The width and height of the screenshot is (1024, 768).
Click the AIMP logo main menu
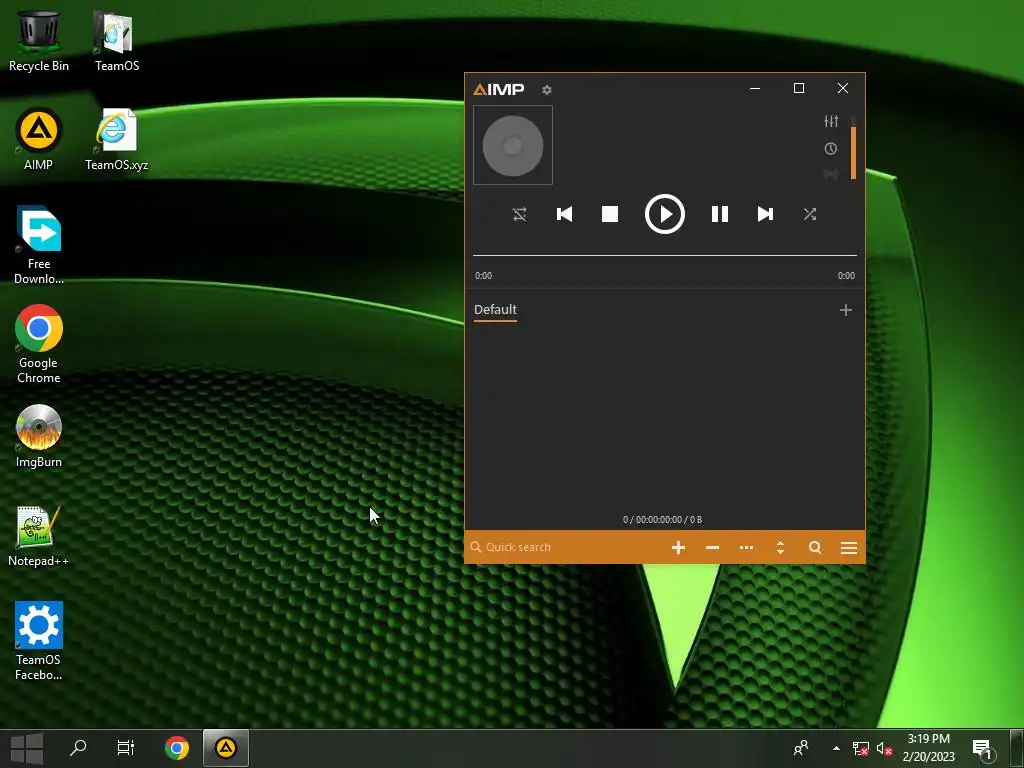click(x=498, y=89)
